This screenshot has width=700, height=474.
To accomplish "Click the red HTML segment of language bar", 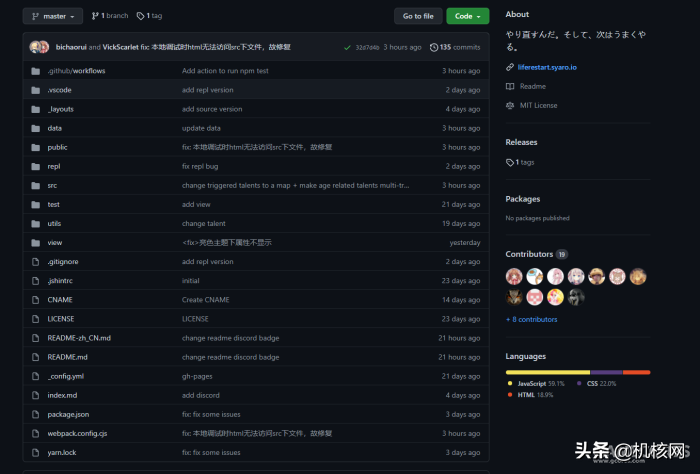I will coord(637,372).
